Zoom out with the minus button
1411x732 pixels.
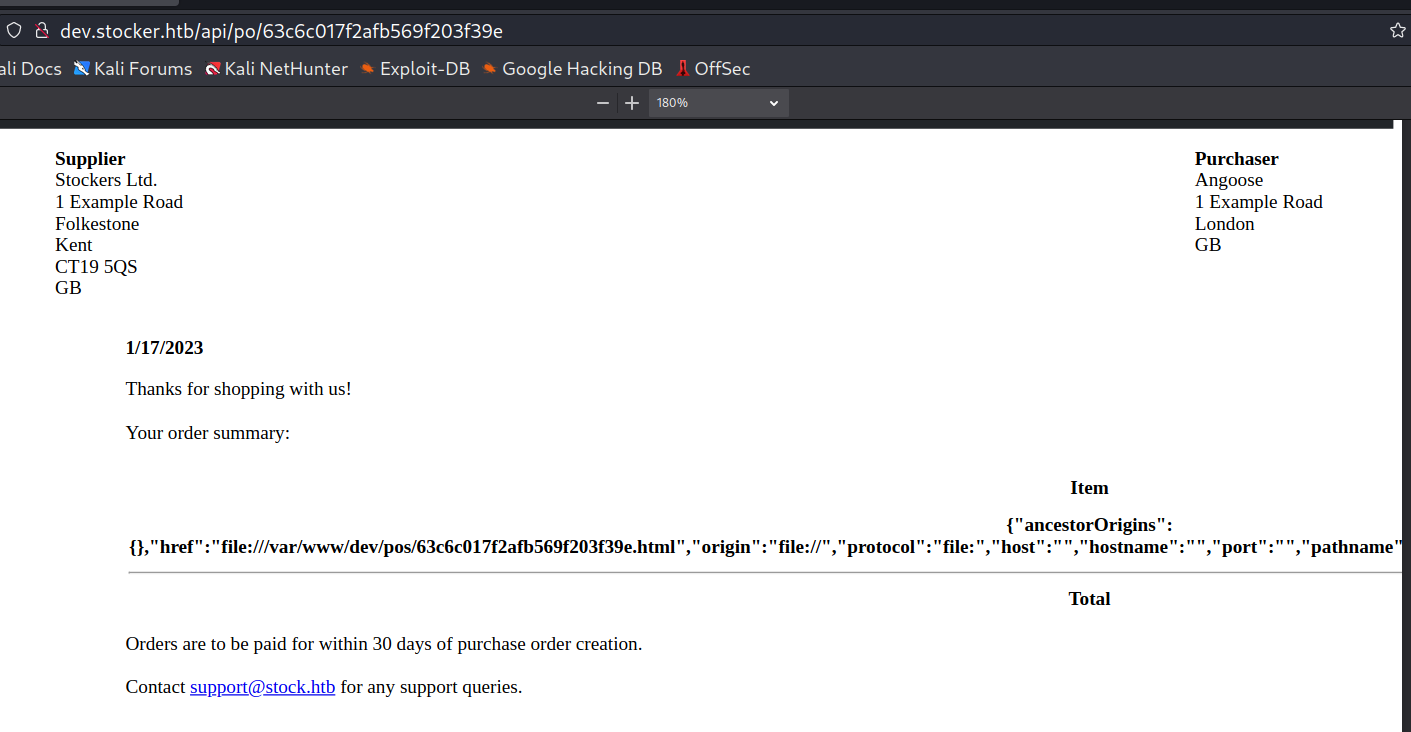coord(603,103)
